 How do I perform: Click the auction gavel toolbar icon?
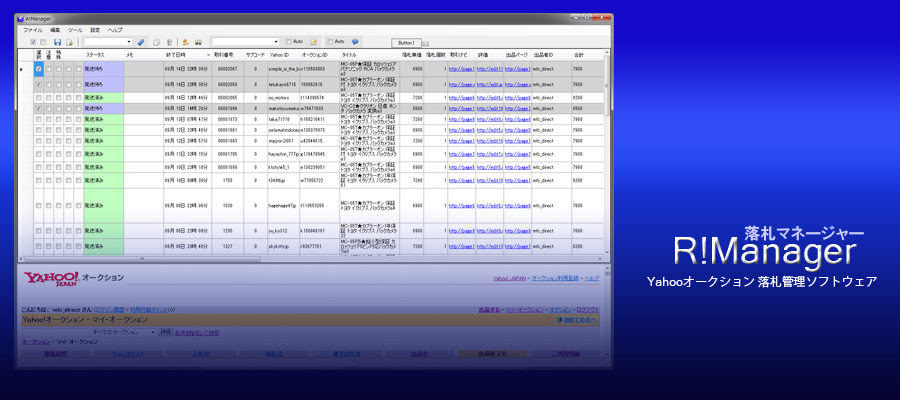point(185,42)
